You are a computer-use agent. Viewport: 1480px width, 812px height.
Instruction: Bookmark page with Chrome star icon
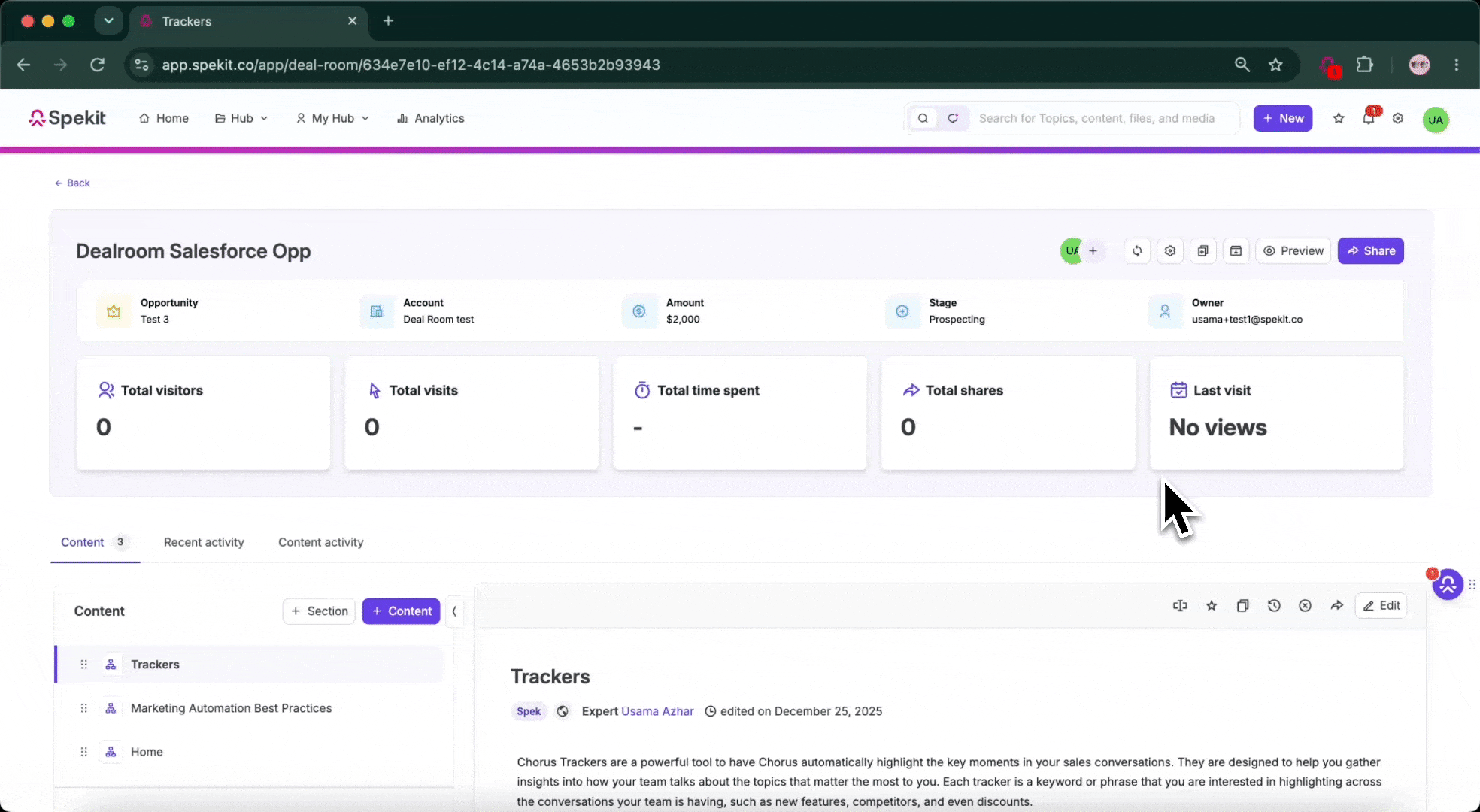[x=1275, y=65]
